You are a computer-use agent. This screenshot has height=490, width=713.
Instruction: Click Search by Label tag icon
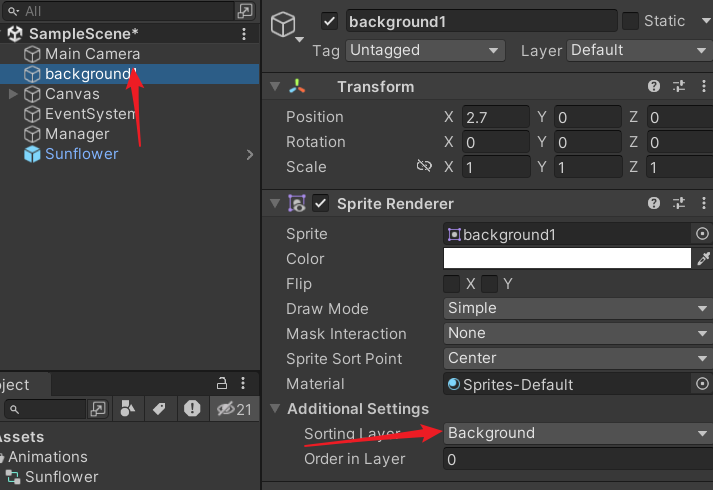tap(159, 409)
